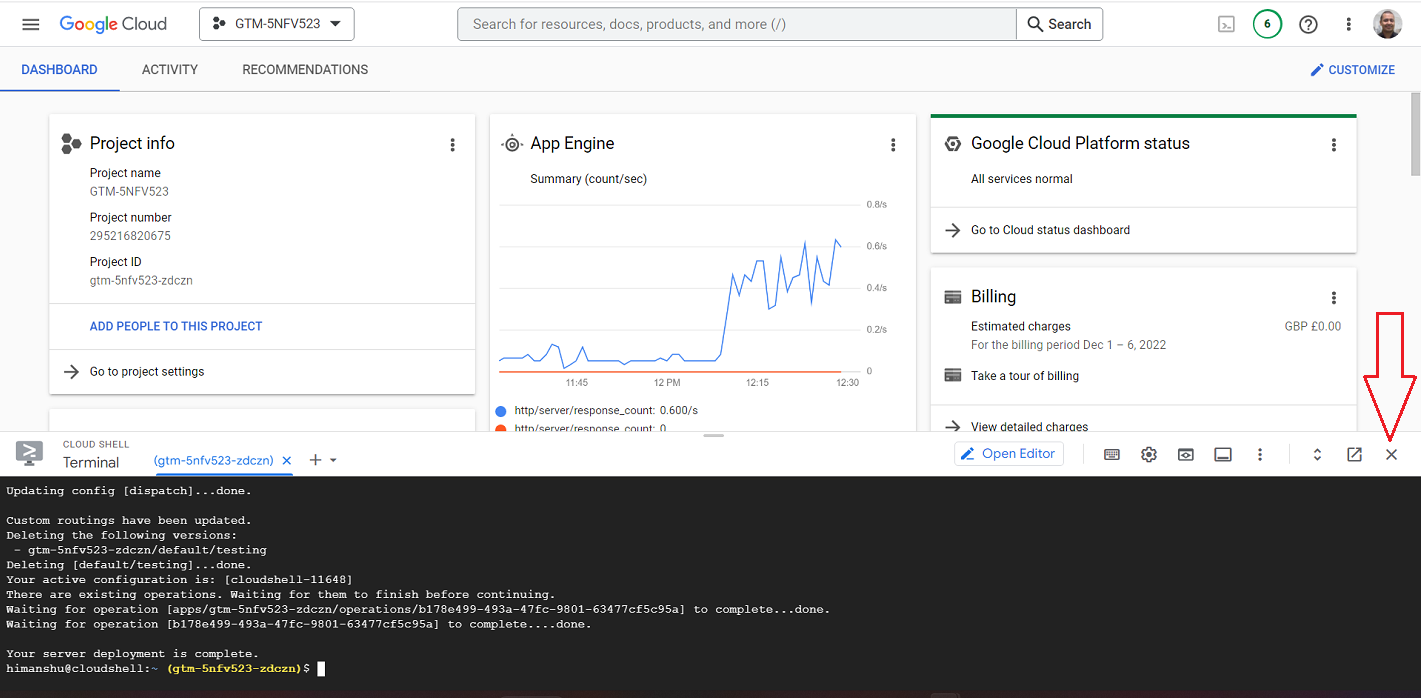Activate Cloud Shell icon in top bar
This screenshot has height=698, width=1421.
point(1226,25)
